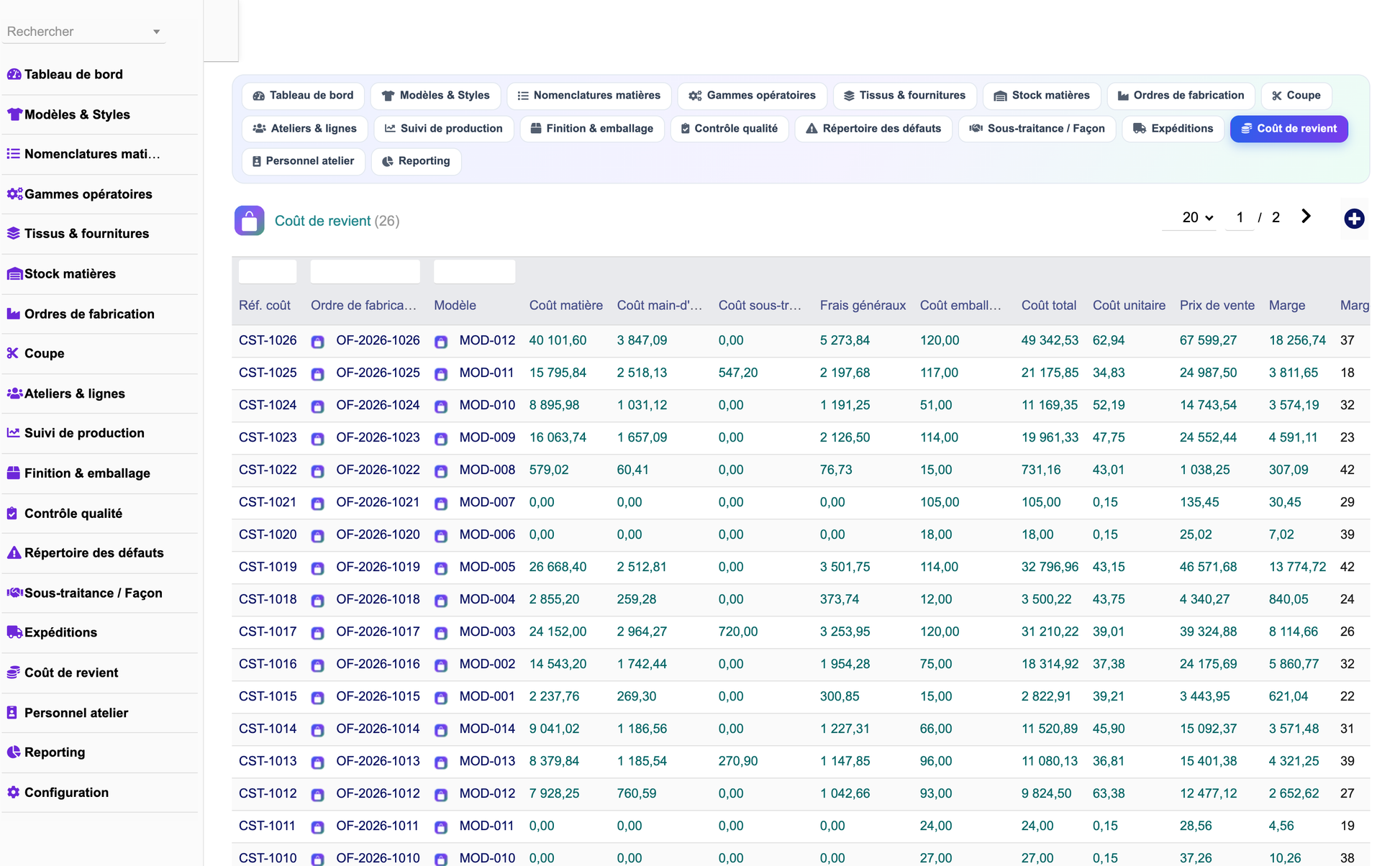Open the Contrôle qualité tab
The width and height of the screenshot is (1400, 866).
729,129
